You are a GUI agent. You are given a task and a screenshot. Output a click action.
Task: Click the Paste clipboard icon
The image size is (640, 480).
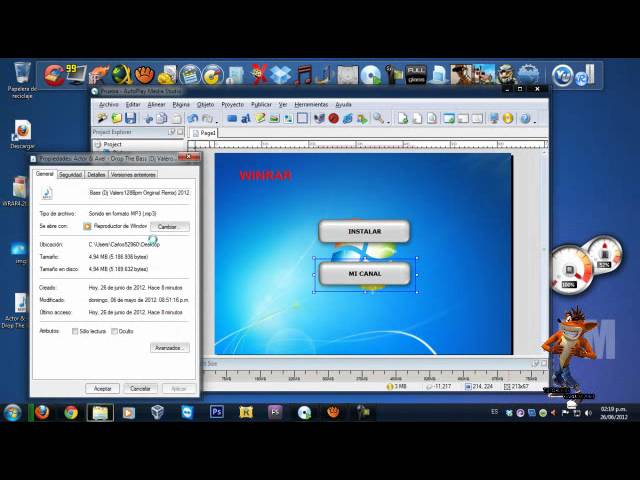pyautogui.click(x=176, y=118)
